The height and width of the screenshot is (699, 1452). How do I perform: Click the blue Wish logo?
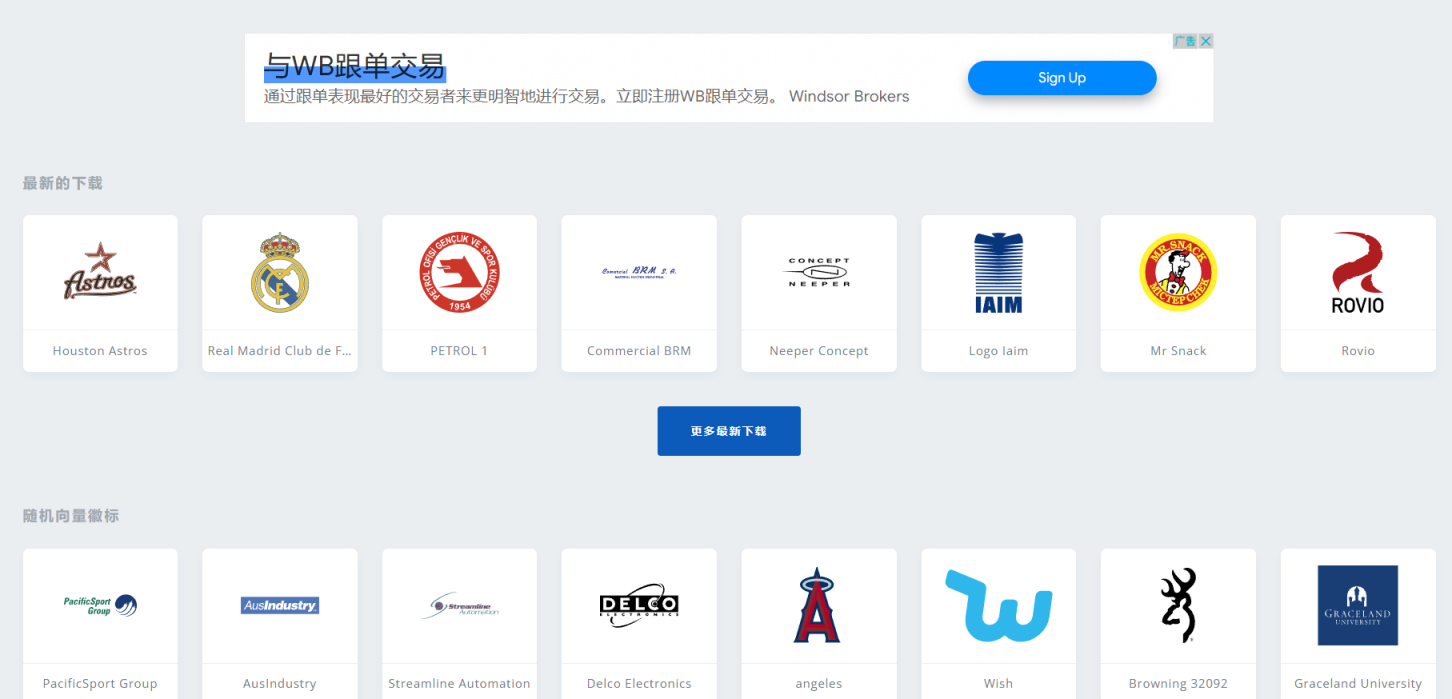tap(998, 605)
